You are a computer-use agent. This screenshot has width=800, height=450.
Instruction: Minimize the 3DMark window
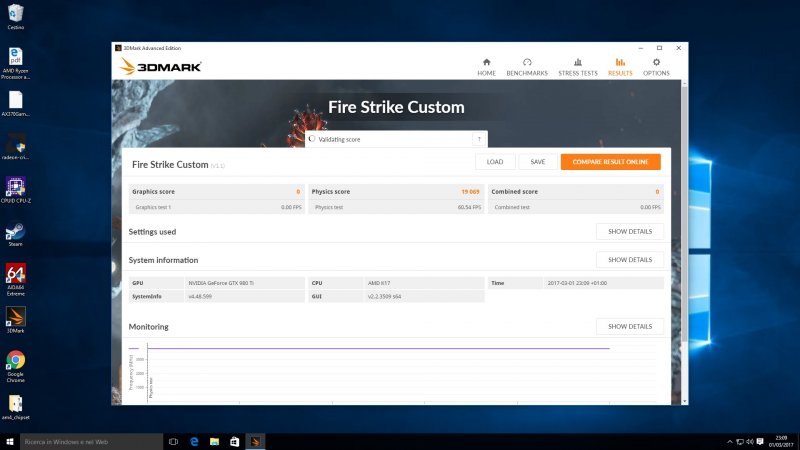640,48
